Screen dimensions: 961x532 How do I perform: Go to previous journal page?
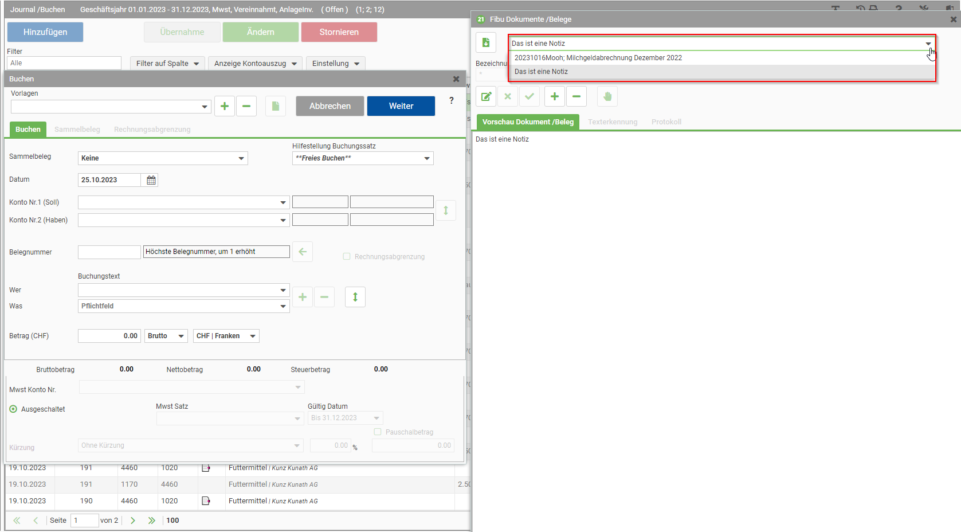coord(36,520)
